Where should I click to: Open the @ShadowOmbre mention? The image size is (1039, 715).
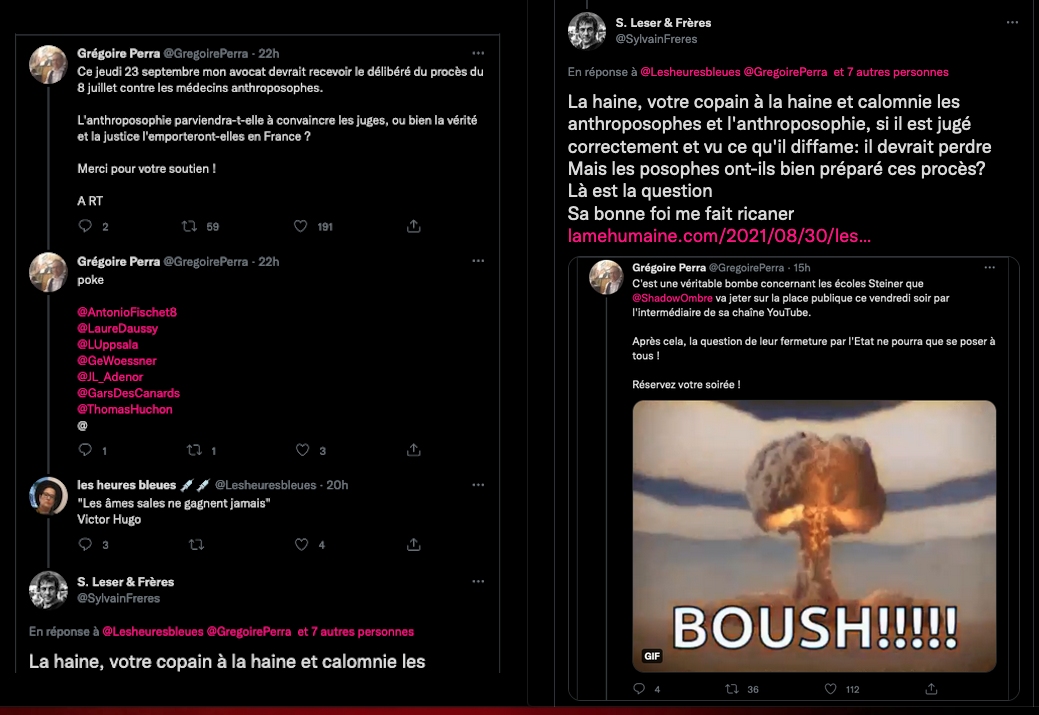tap(672, 298)
